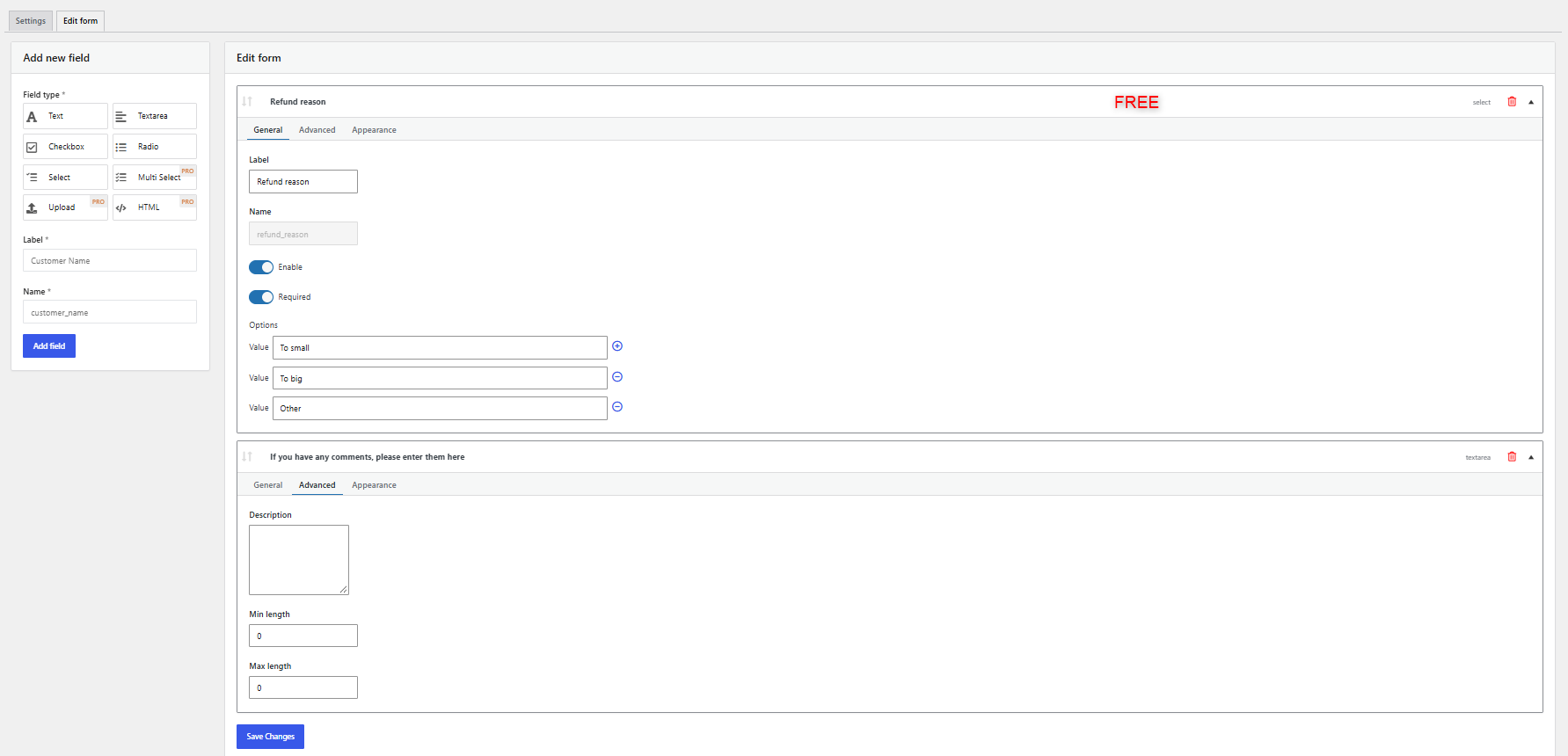The image size is (1568, 756).
Task: Collapse the Refund reason field panel
Action: [1531, 102]
